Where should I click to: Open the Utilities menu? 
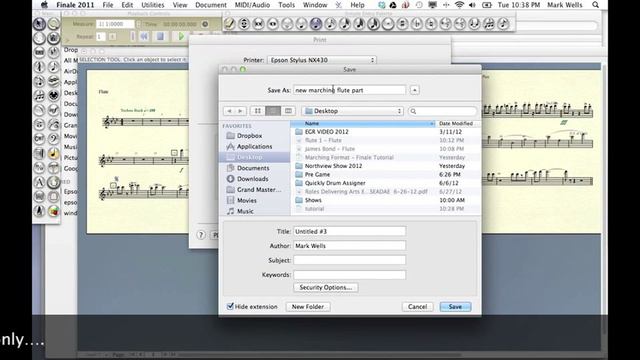pyautogui.click(x=153, y=5)
